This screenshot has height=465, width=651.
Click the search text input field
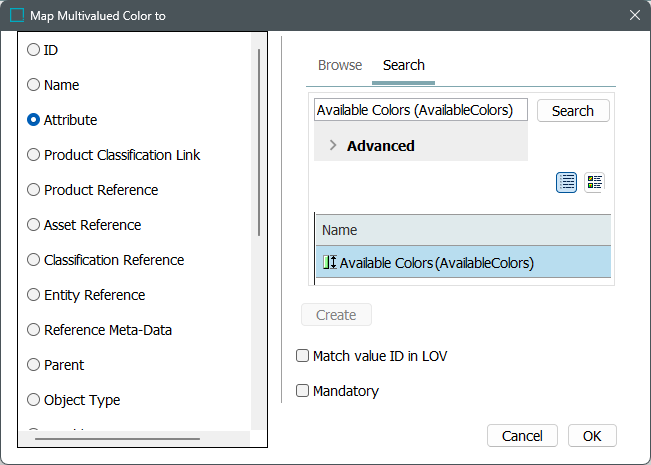tap(421, 110)
